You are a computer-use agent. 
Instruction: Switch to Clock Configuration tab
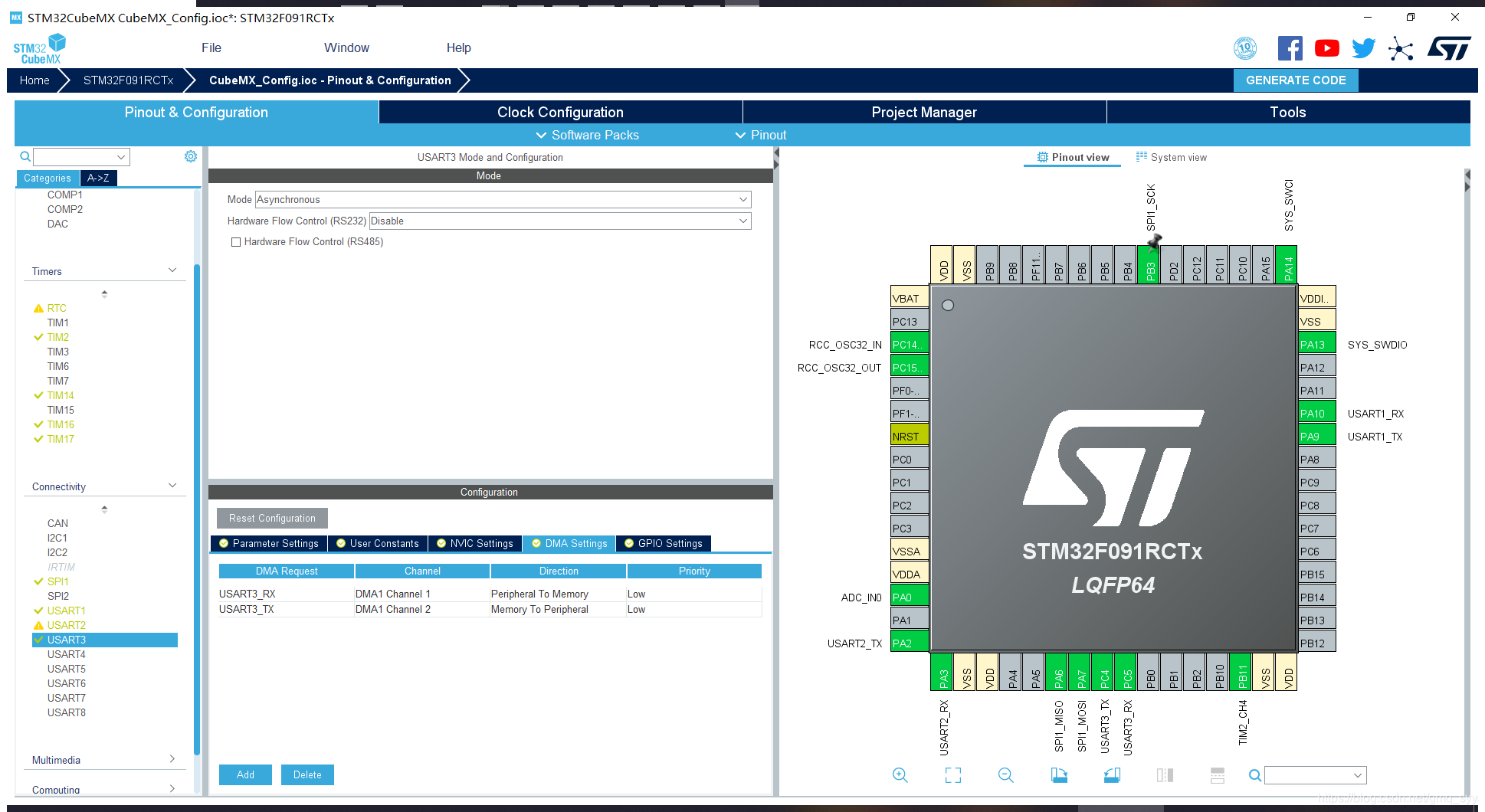click(x=560, y=112)
